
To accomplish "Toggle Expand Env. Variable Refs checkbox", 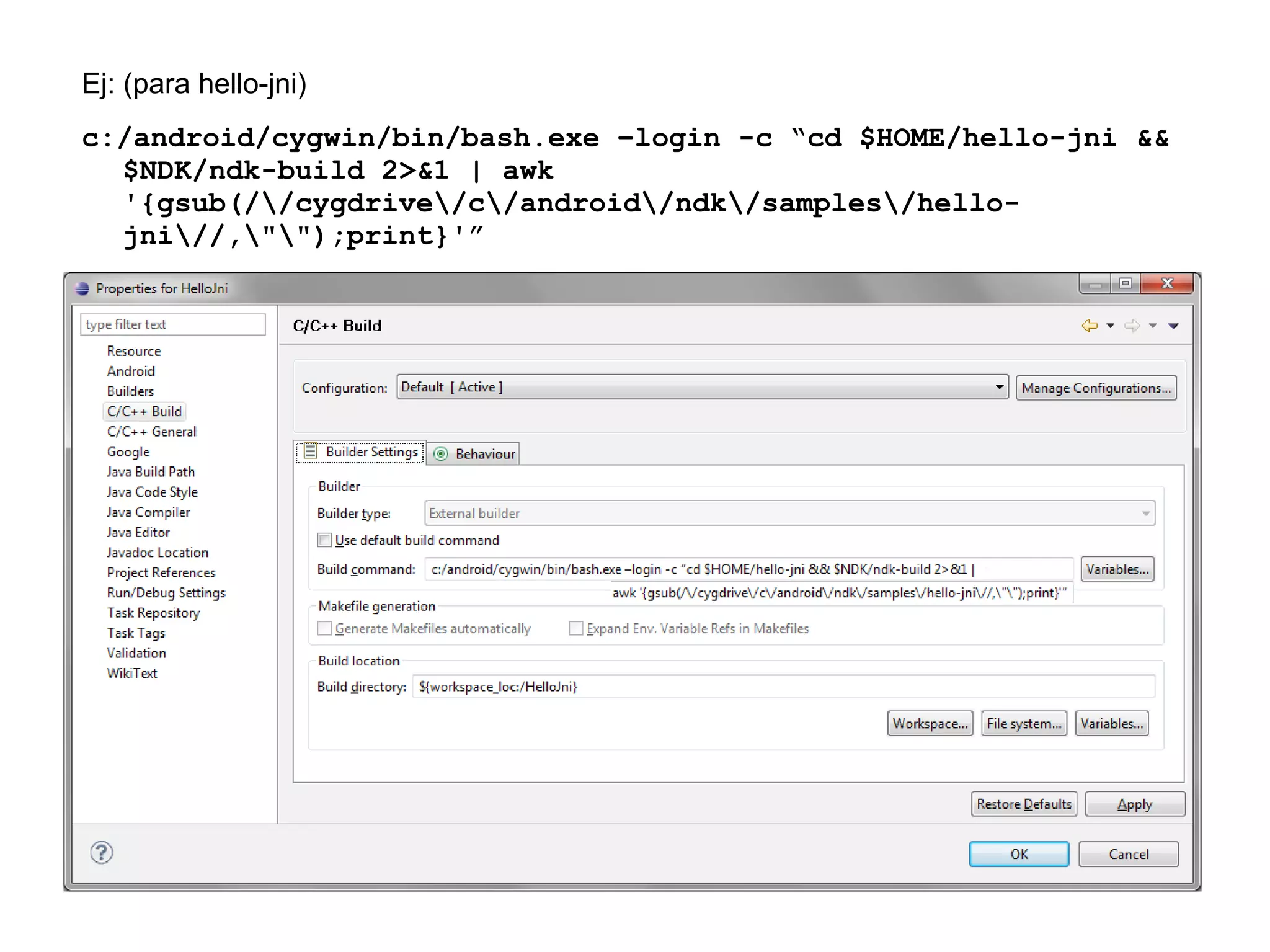I will 575,628.
